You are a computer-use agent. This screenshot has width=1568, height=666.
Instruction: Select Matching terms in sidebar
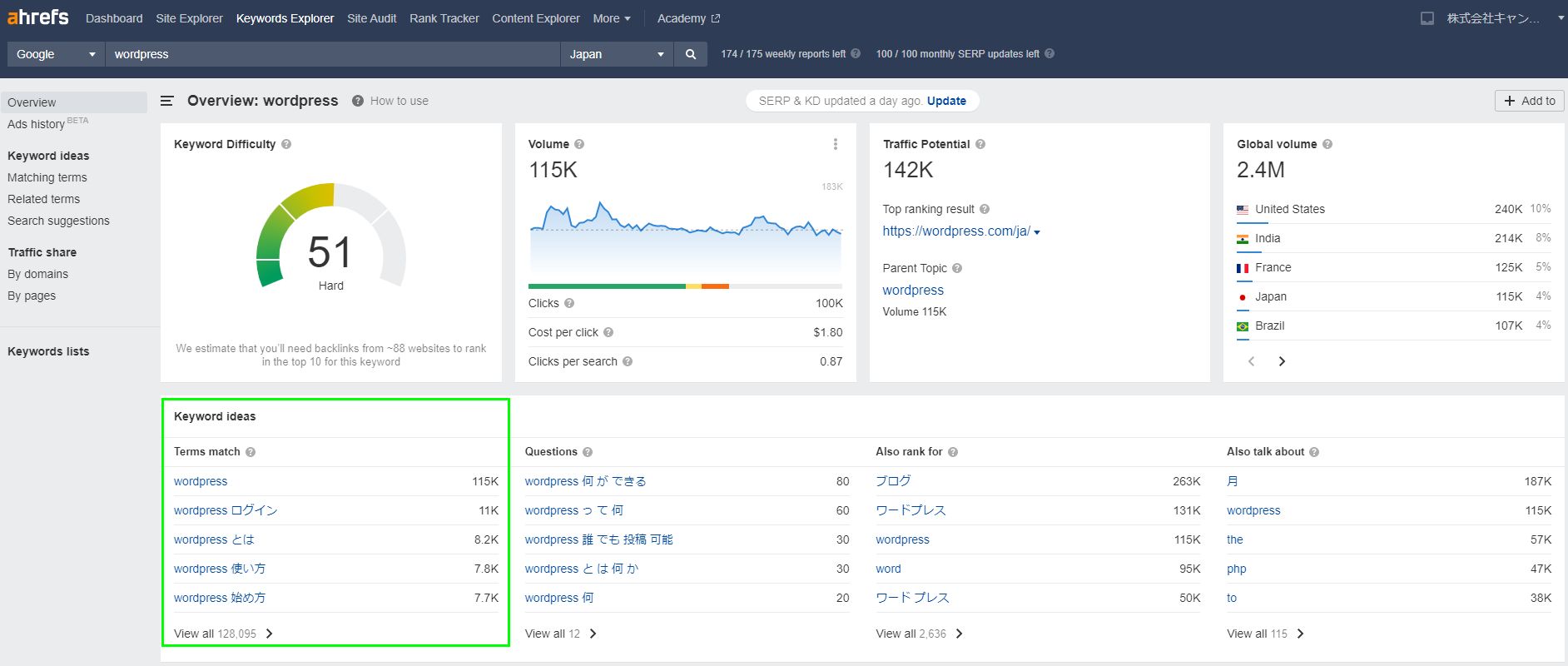[x=47, y=177]
